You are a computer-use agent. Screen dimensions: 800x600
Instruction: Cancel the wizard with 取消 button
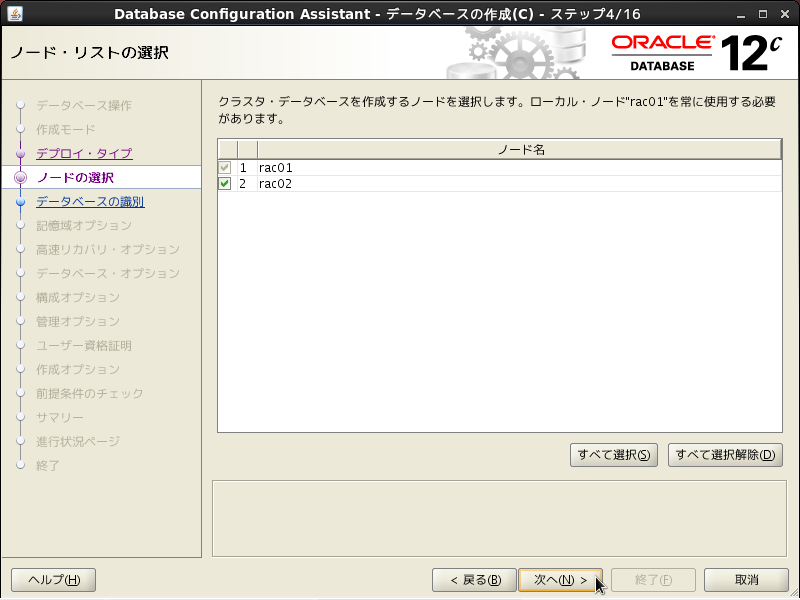[x=746, y=580]
